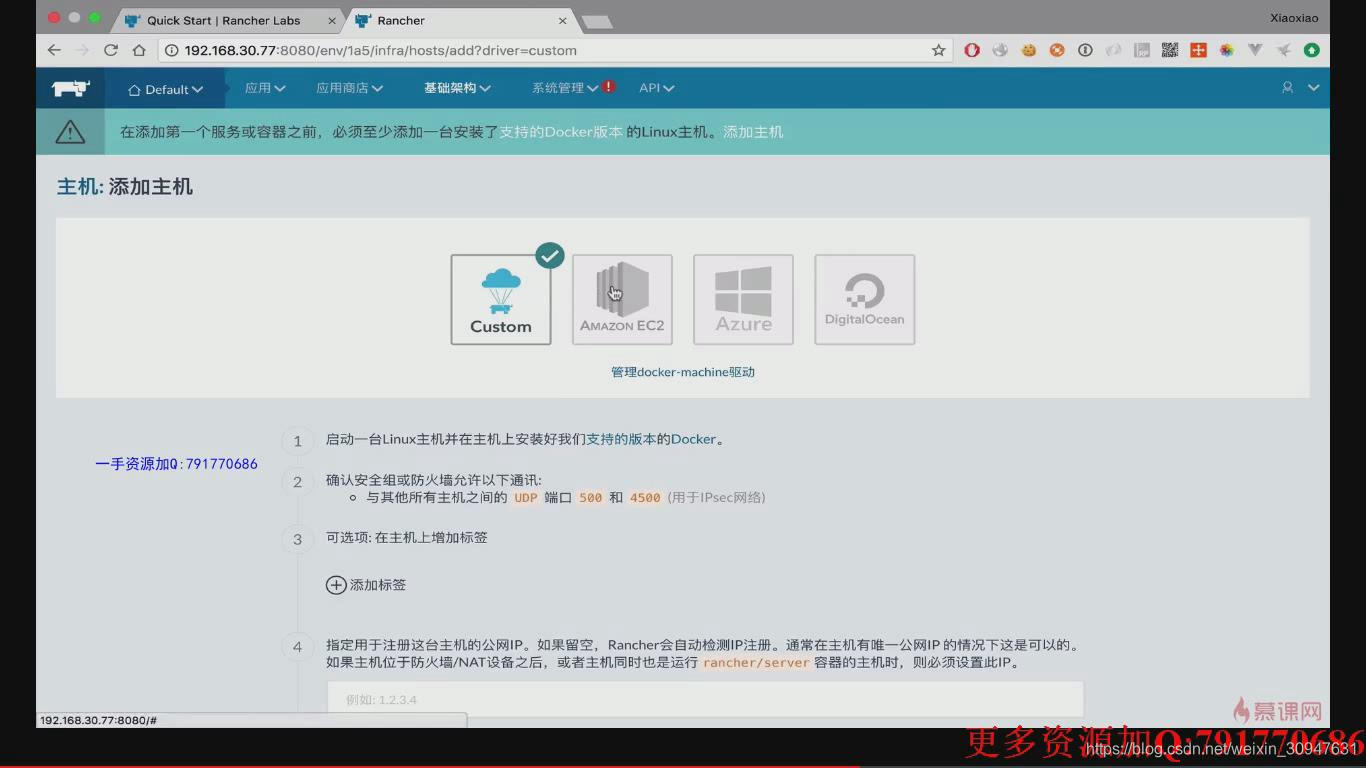Click the site info icon in address bar
Screen dimensions: 1366x768
172,50
